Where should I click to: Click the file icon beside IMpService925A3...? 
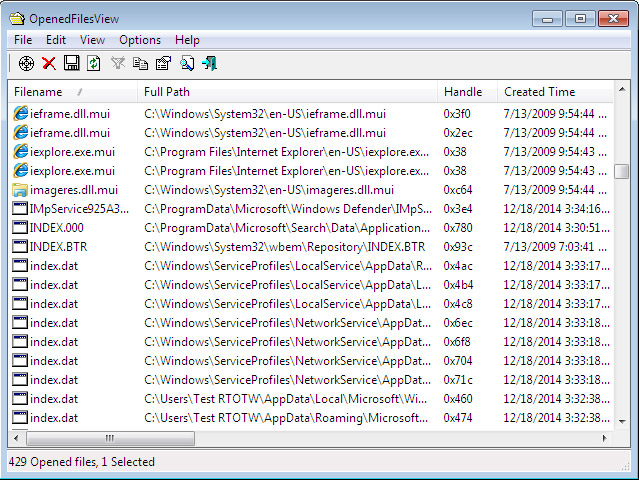[20, 209]
